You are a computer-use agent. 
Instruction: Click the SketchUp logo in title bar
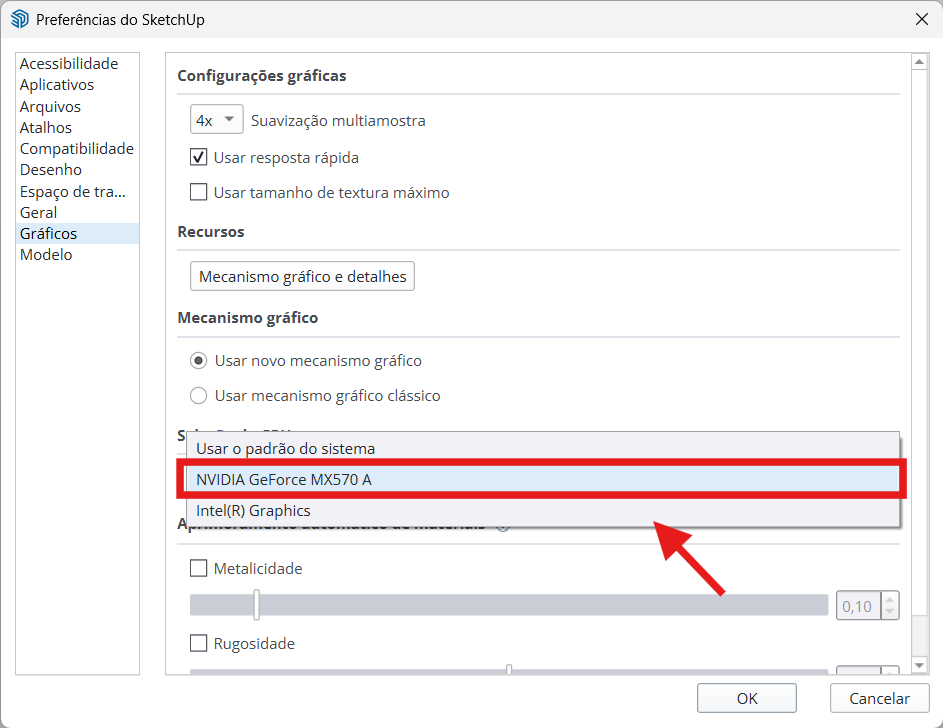[19, 19]
